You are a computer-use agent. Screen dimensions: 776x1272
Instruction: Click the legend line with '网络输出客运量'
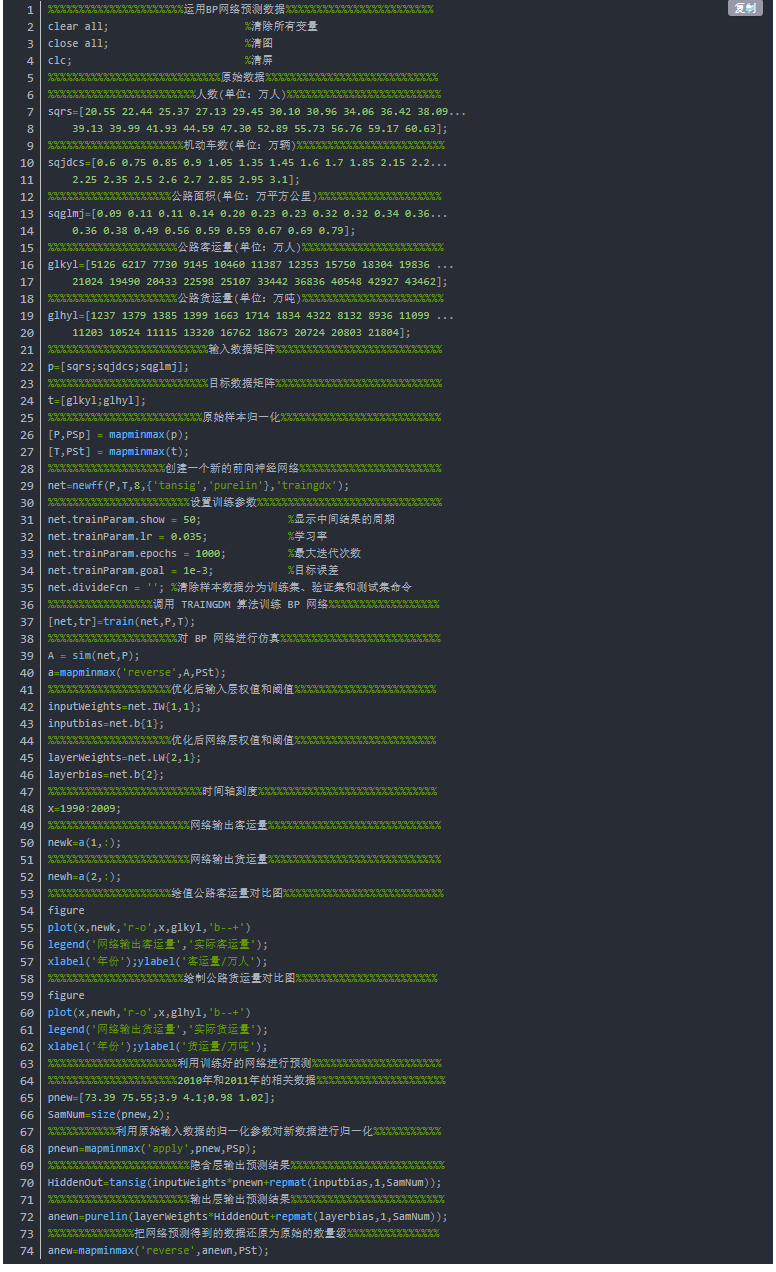click(x=158, y=944)
